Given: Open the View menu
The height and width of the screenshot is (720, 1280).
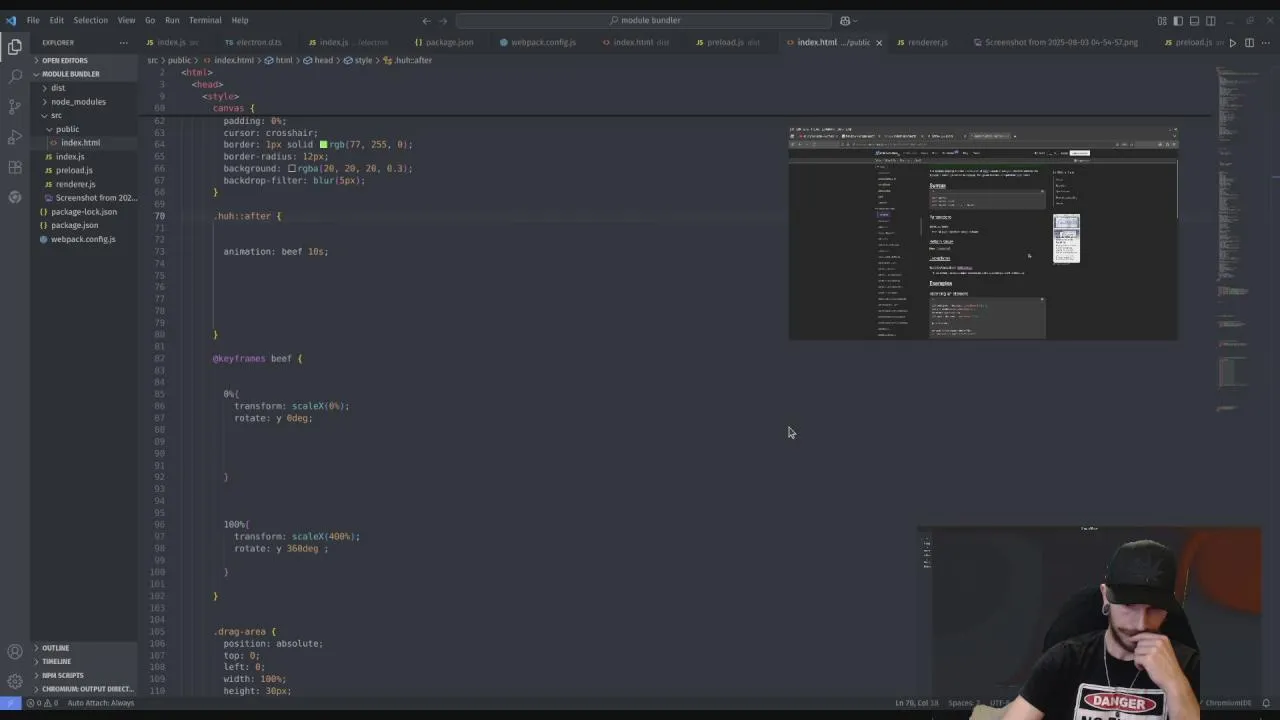Looking at the screenshot, I should pos(126,20).
